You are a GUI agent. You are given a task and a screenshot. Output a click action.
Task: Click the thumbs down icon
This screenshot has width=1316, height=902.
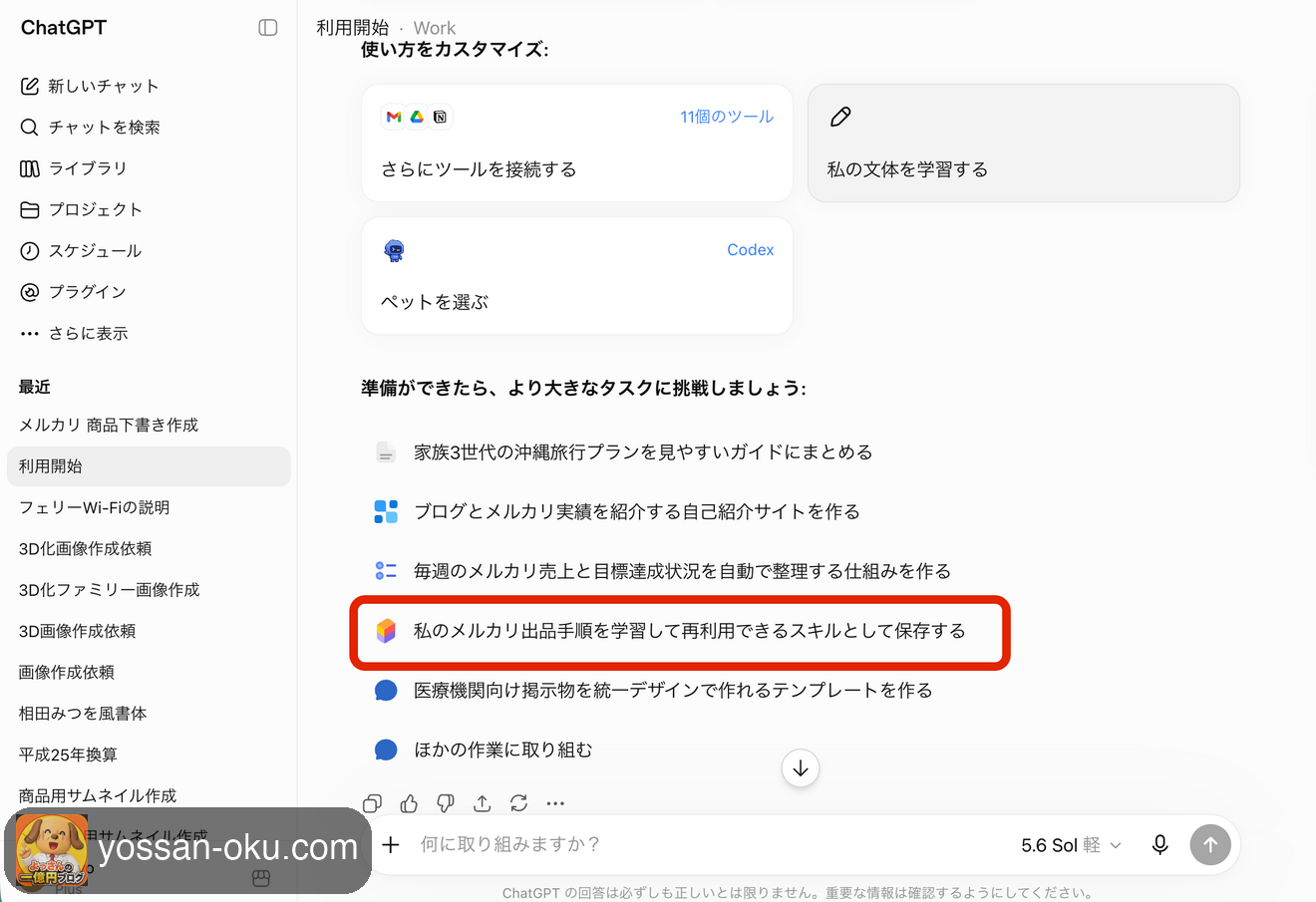(446, 803)
